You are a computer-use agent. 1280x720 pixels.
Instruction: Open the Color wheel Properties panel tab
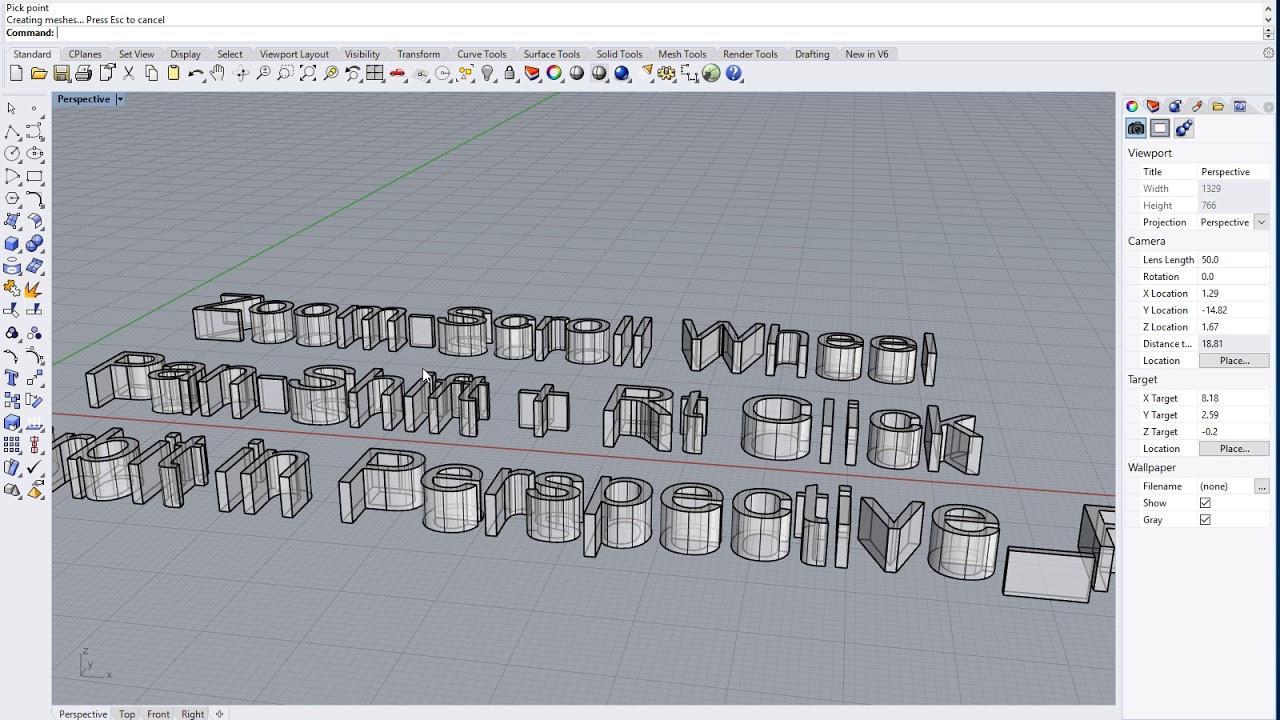tap(1132, 107)
